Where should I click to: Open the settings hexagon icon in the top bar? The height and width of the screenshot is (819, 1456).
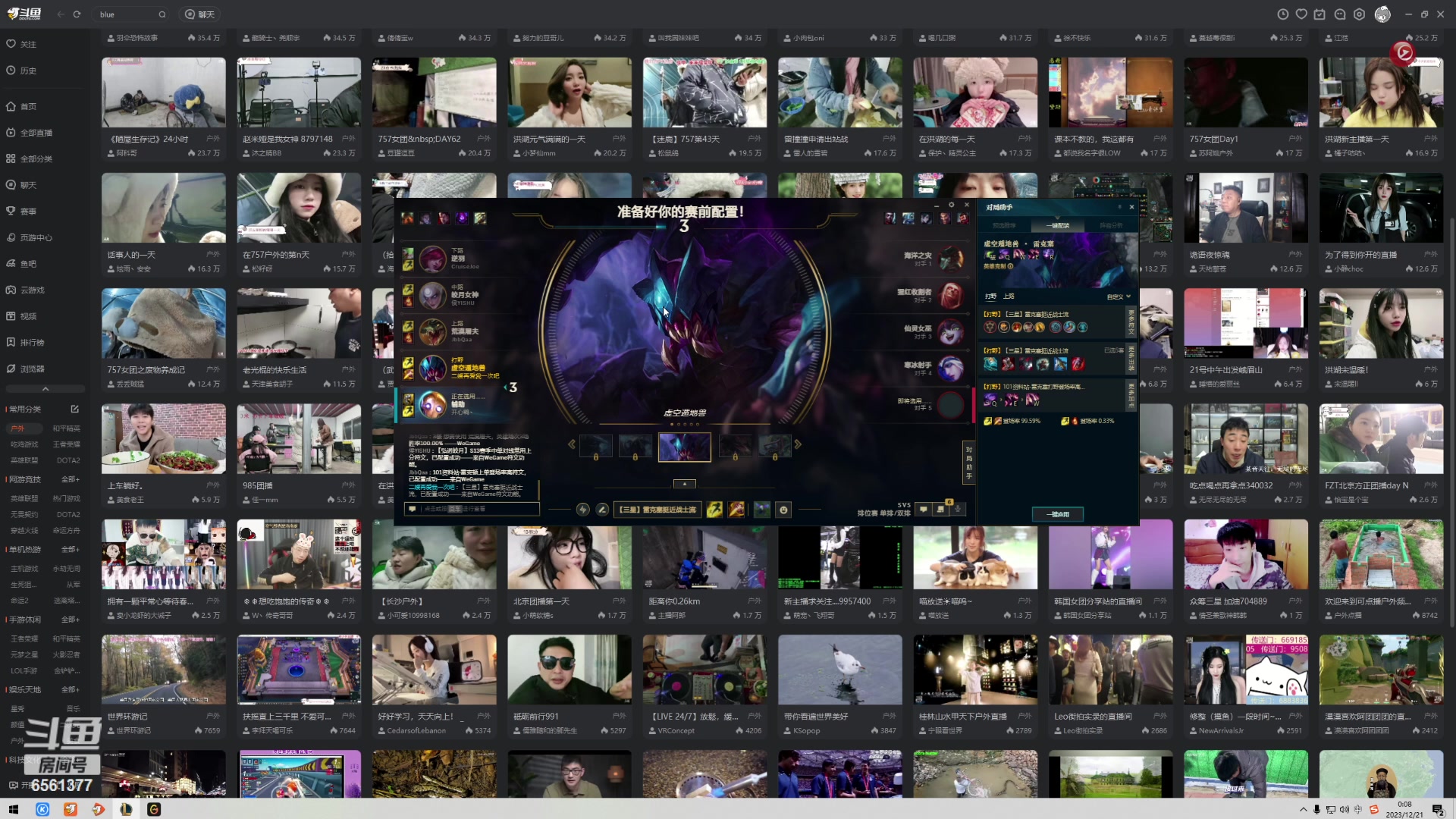(1359, 14)
